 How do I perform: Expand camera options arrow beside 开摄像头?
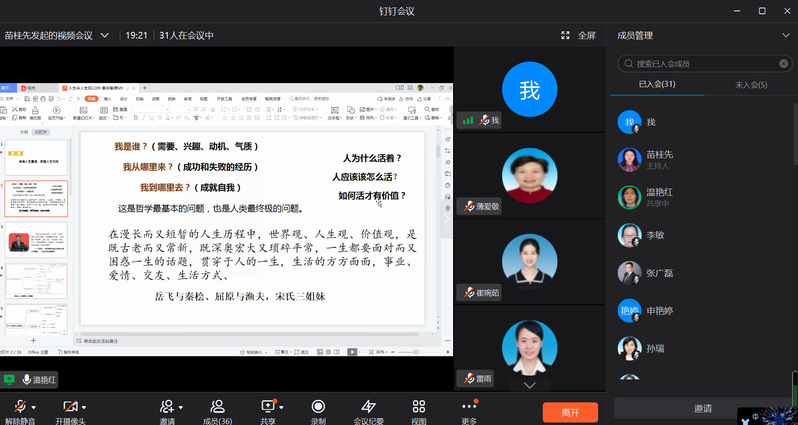[x=84, y=407]
